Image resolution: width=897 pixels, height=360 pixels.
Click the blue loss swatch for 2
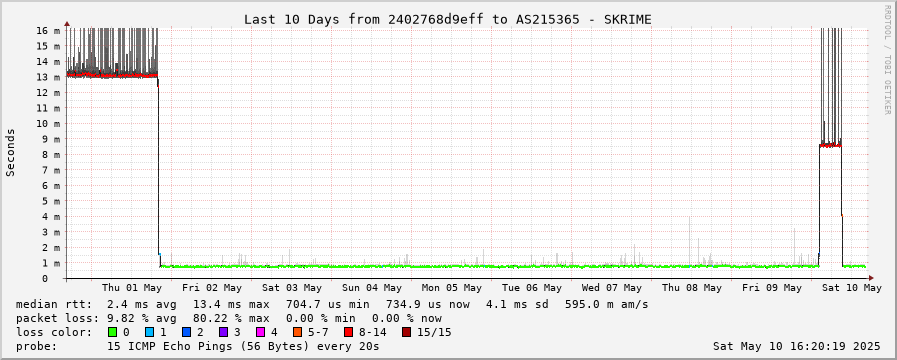[185, 332]
